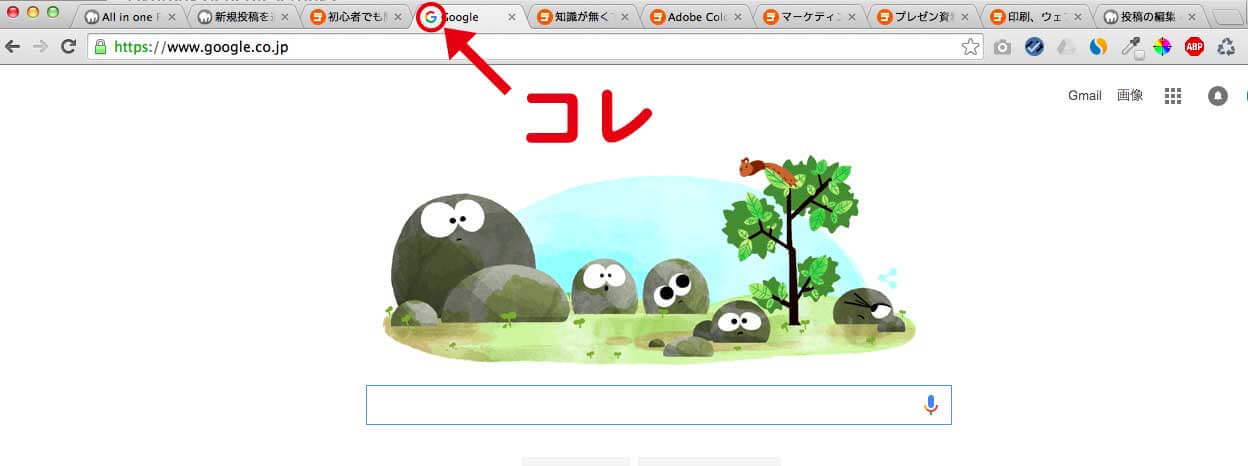Screen dimensions: 1248x466
Task: Click the grey Google Drive extension icon
Action: tap(1067, 46)
